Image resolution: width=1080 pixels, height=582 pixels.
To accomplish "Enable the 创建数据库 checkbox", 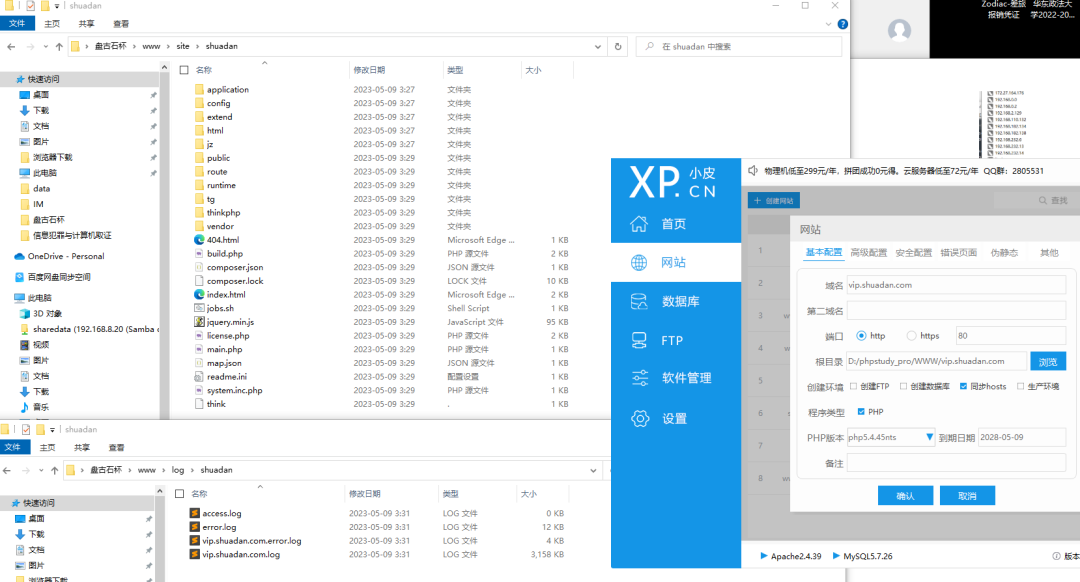I will coord(904,386).
